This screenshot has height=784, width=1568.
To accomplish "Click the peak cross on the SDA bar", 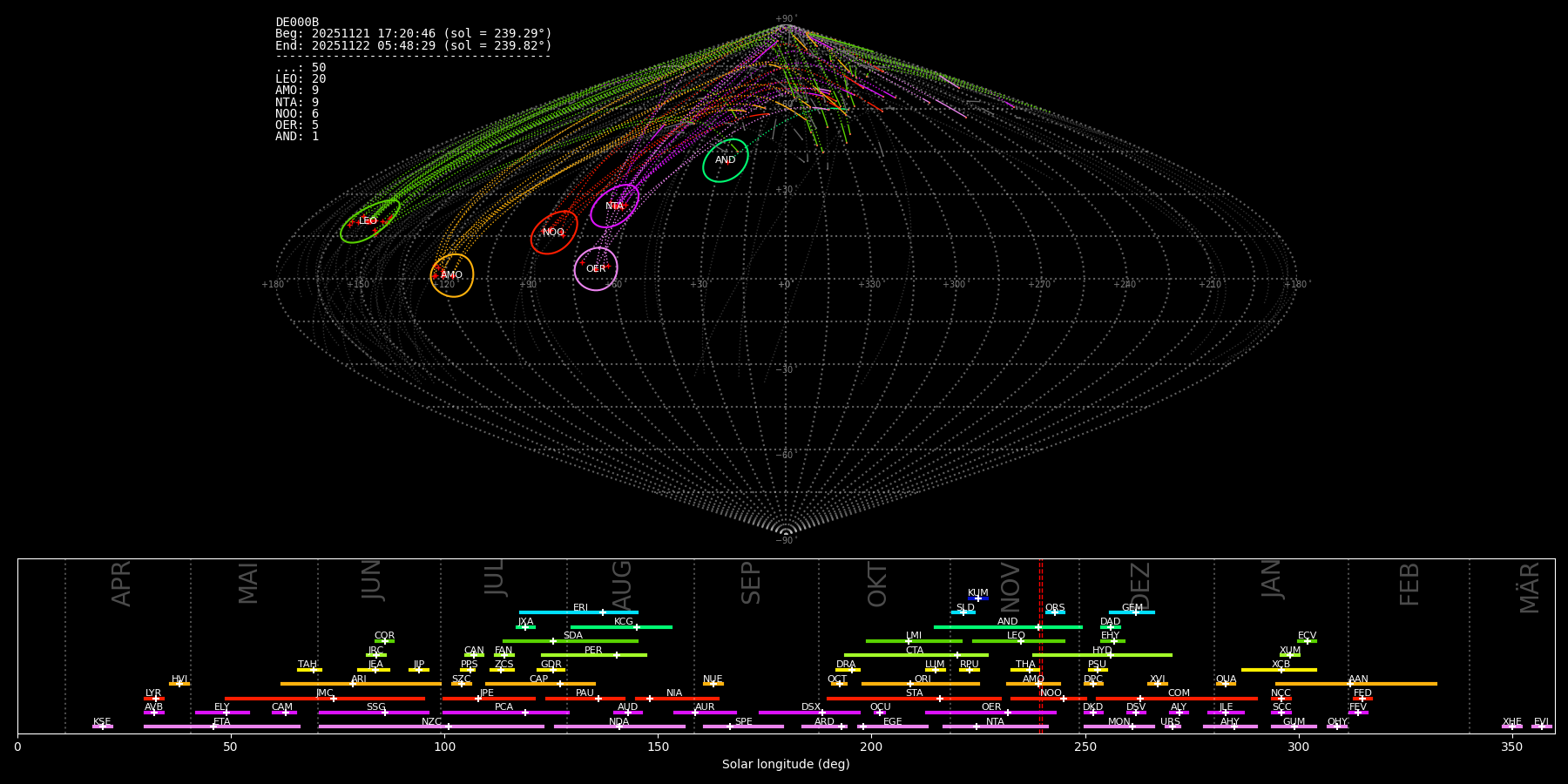I will click(x=552, y=641).
